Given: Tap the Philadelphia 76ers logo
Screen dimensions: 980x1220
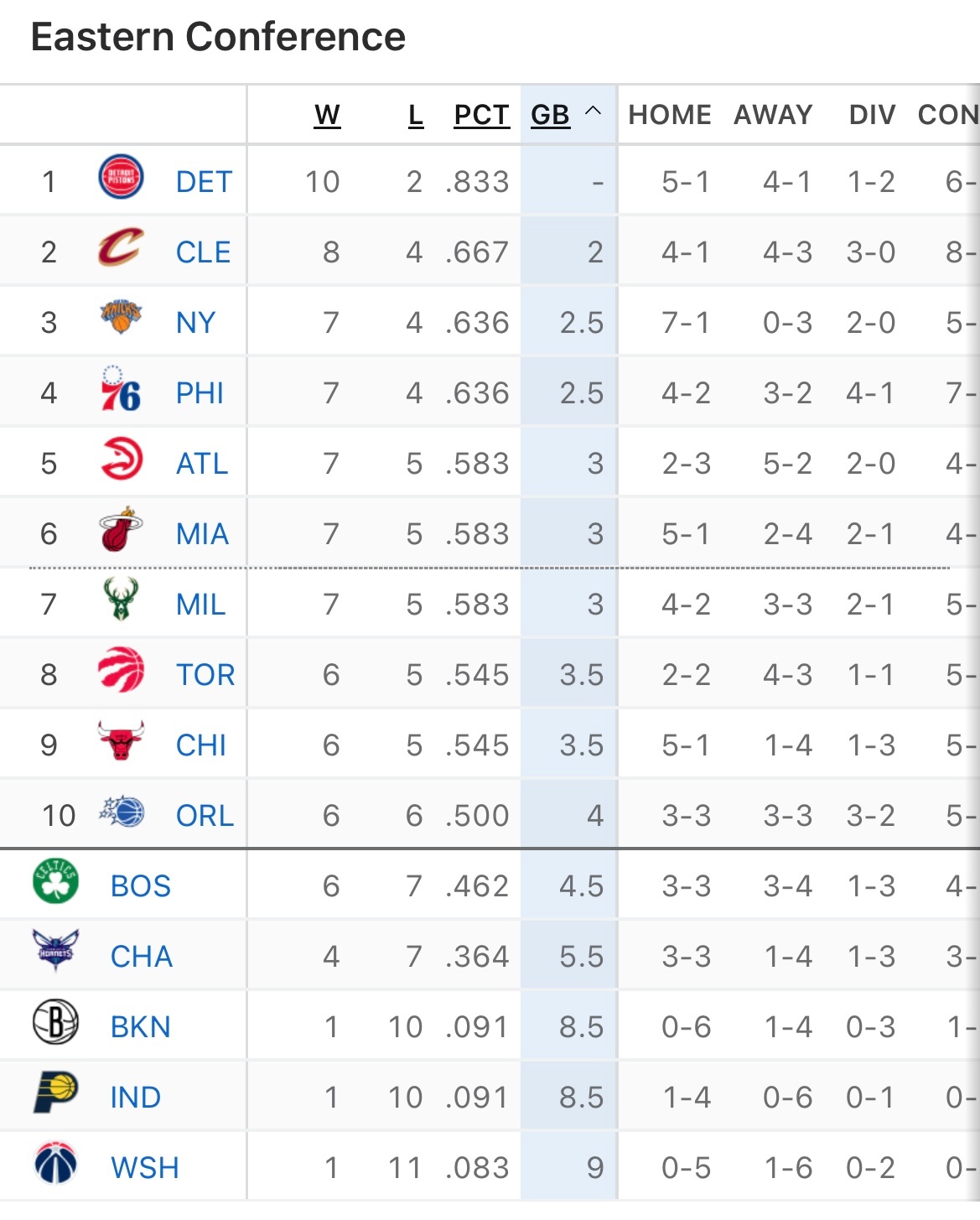Looking at the screenshot, I should (x=121, y=389).
